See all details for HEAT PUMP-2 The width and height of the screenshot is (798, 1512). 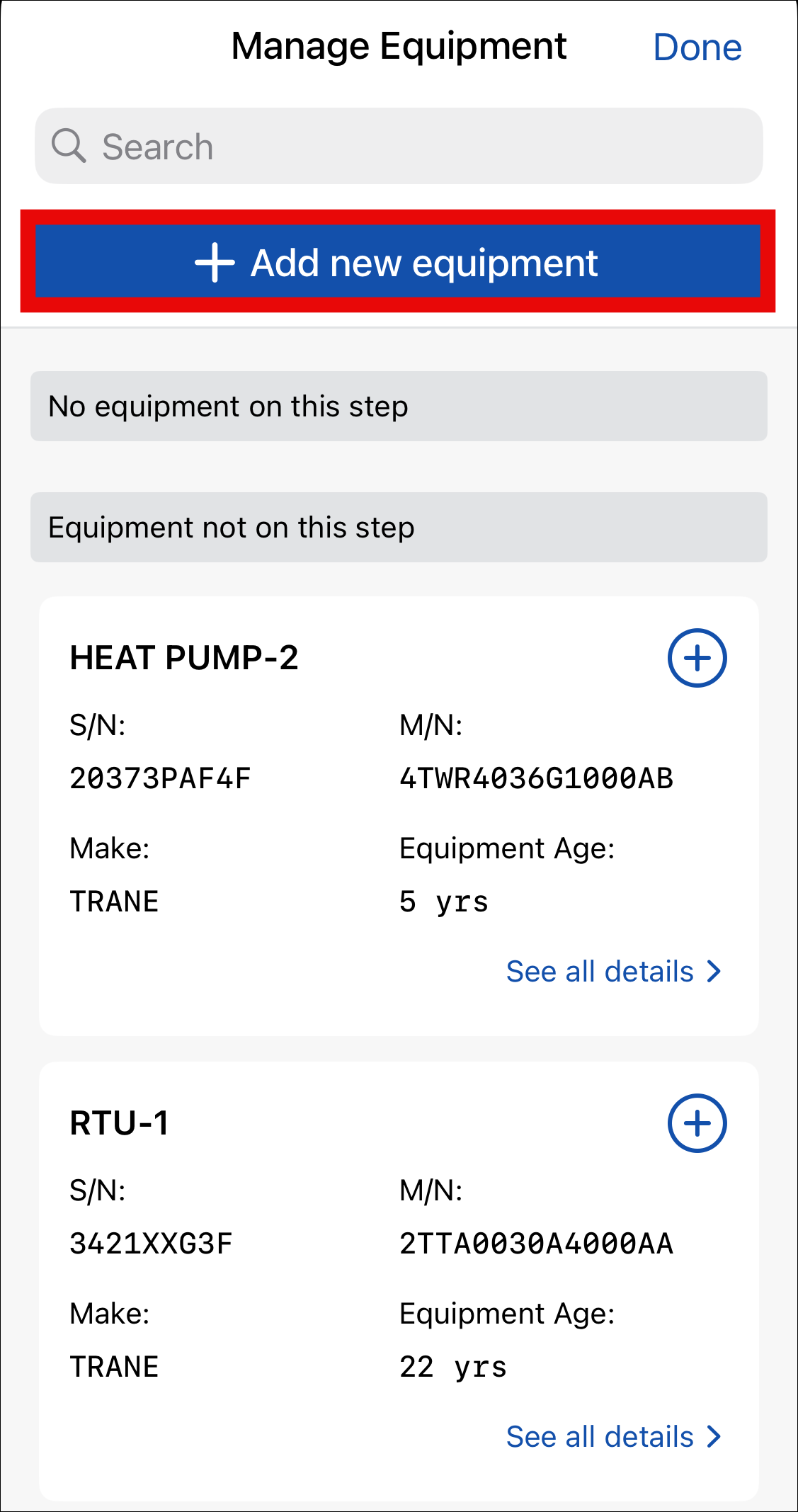point(600,972)
